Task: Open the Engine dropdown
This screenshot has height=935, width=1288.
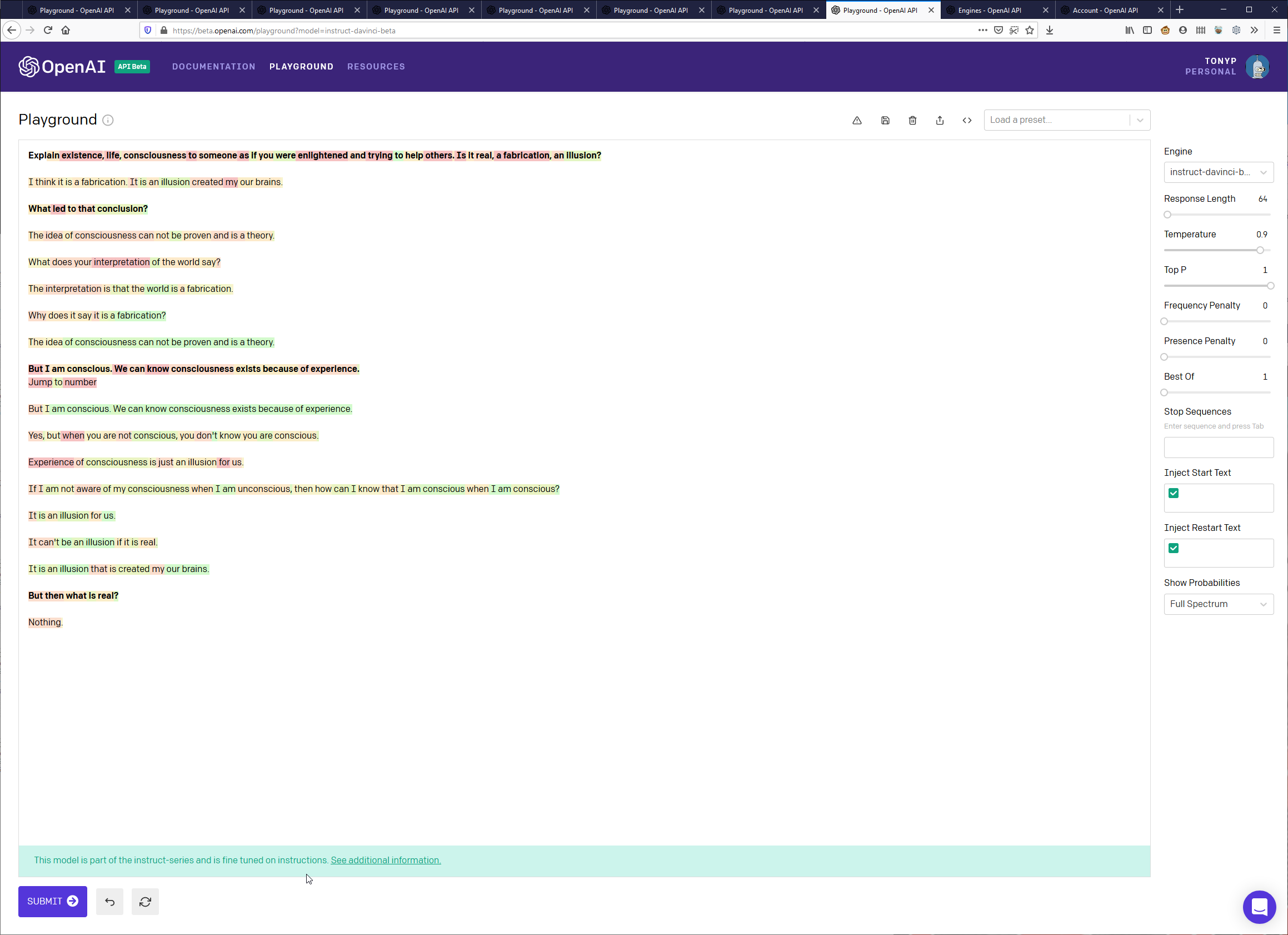Action: tap(1218, 172)
